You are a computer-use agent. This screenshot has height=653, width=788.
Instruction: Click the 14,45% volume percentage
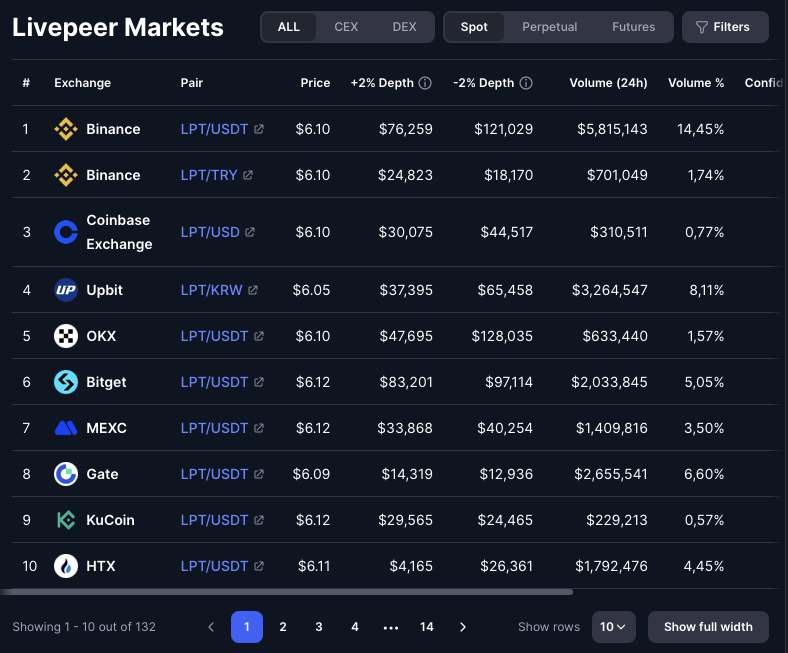click(701, 129)
